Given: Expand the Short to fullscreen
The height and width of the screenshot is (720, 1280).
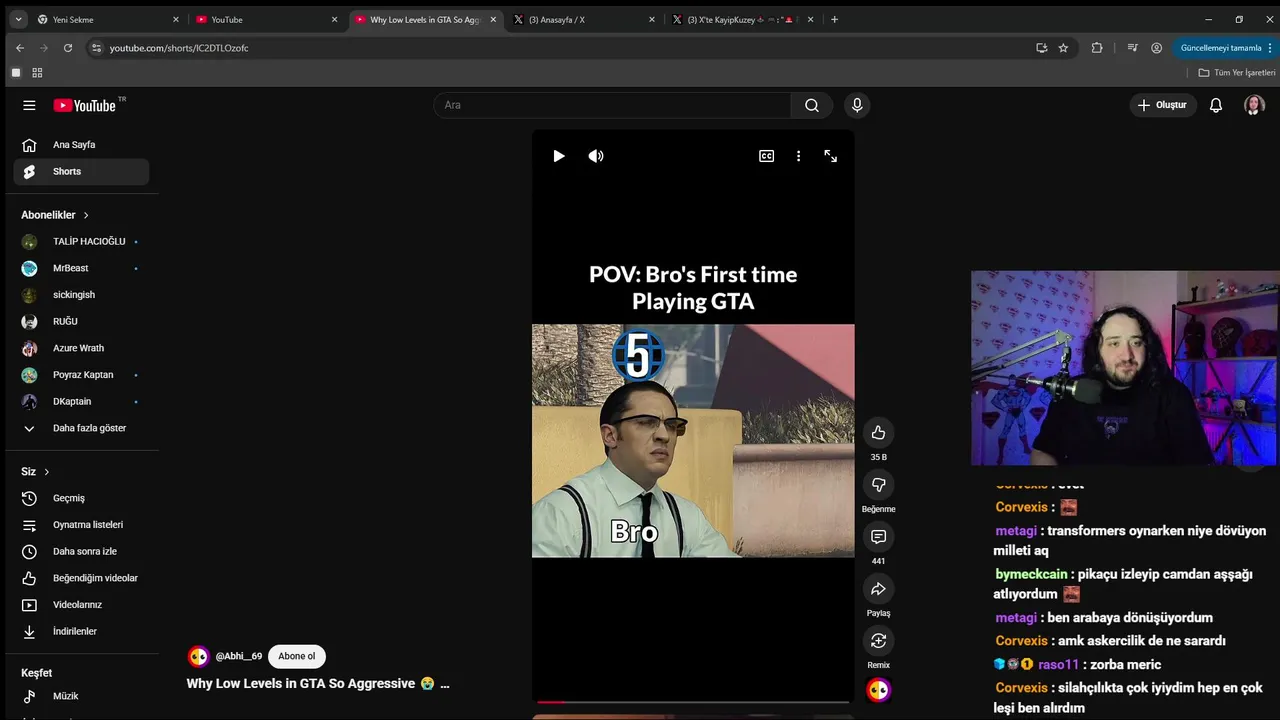Looking at the screenshot, I should 830,156.
